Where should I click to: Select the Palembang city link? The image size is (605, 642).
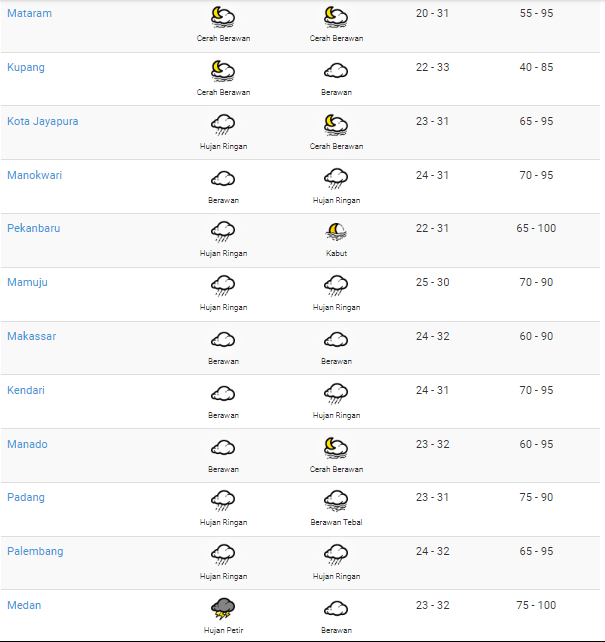pyautogui.click(x=35, y=552)
